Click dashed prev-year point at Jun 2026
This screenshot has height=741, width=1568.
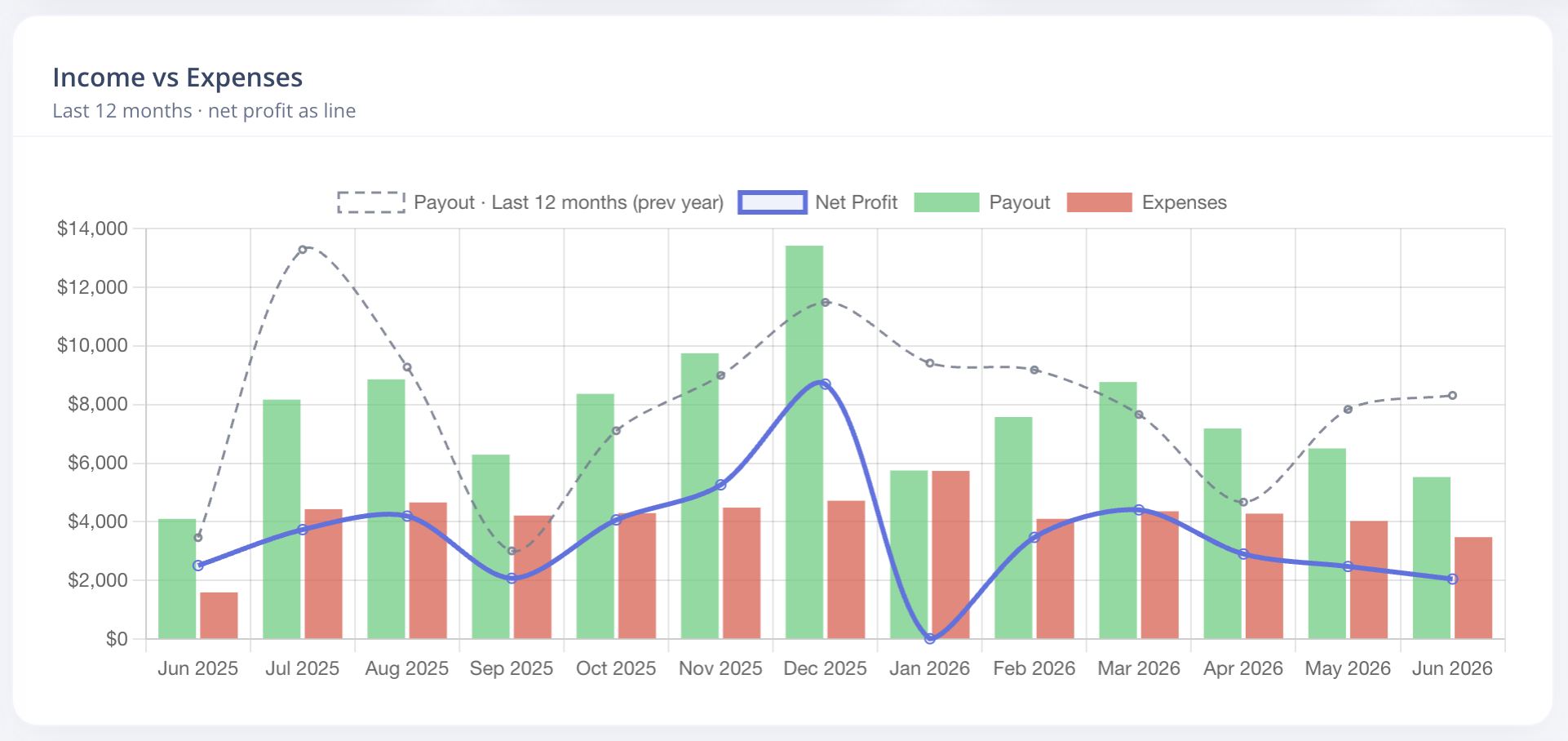(x=1453, y=396)
